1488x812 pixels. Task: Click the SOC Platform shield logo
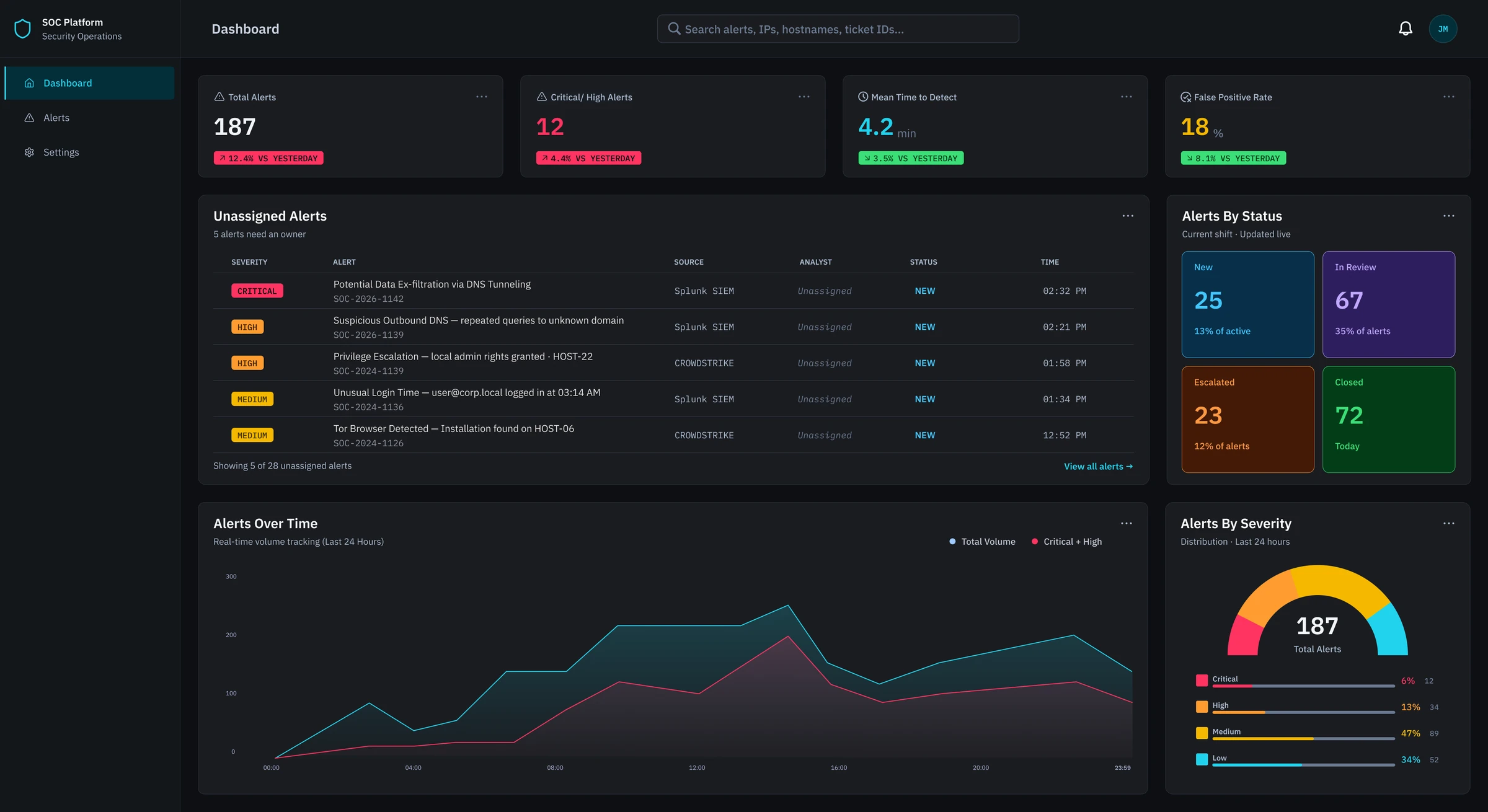tap(22, 29)
